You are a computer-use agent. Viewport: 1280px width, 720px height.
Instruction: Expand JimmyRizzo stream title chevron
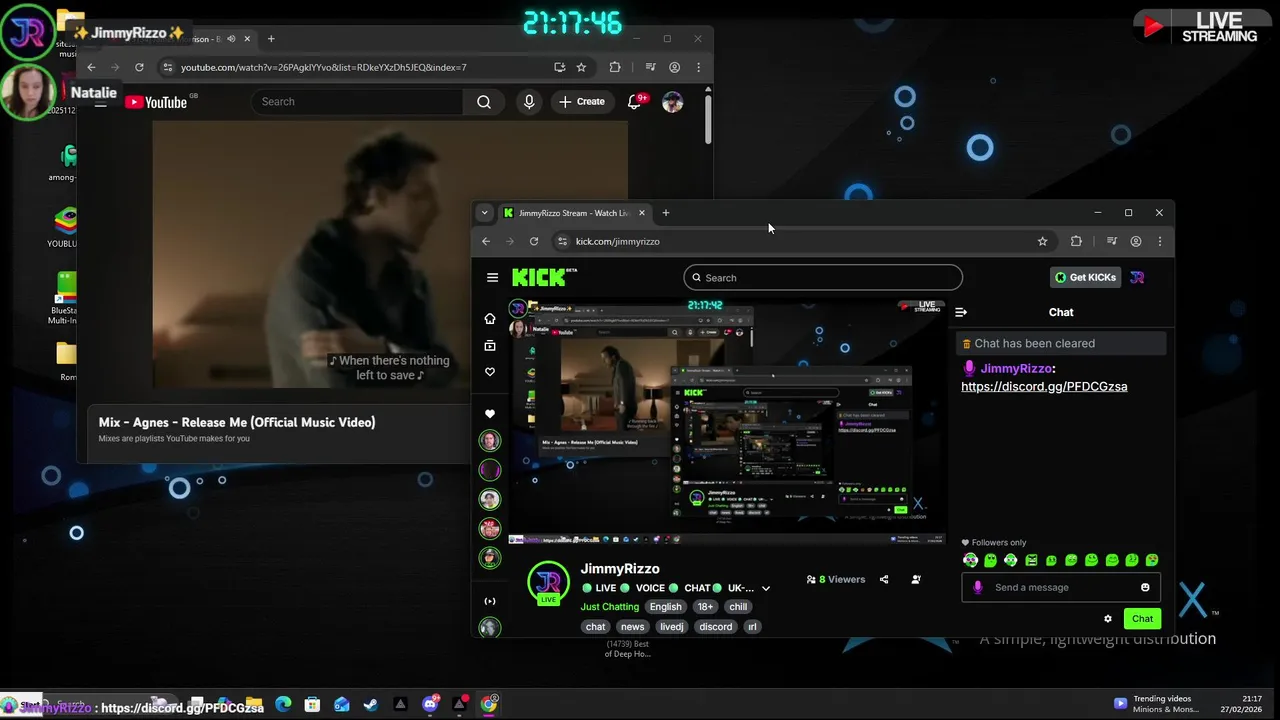click(766, 589)
